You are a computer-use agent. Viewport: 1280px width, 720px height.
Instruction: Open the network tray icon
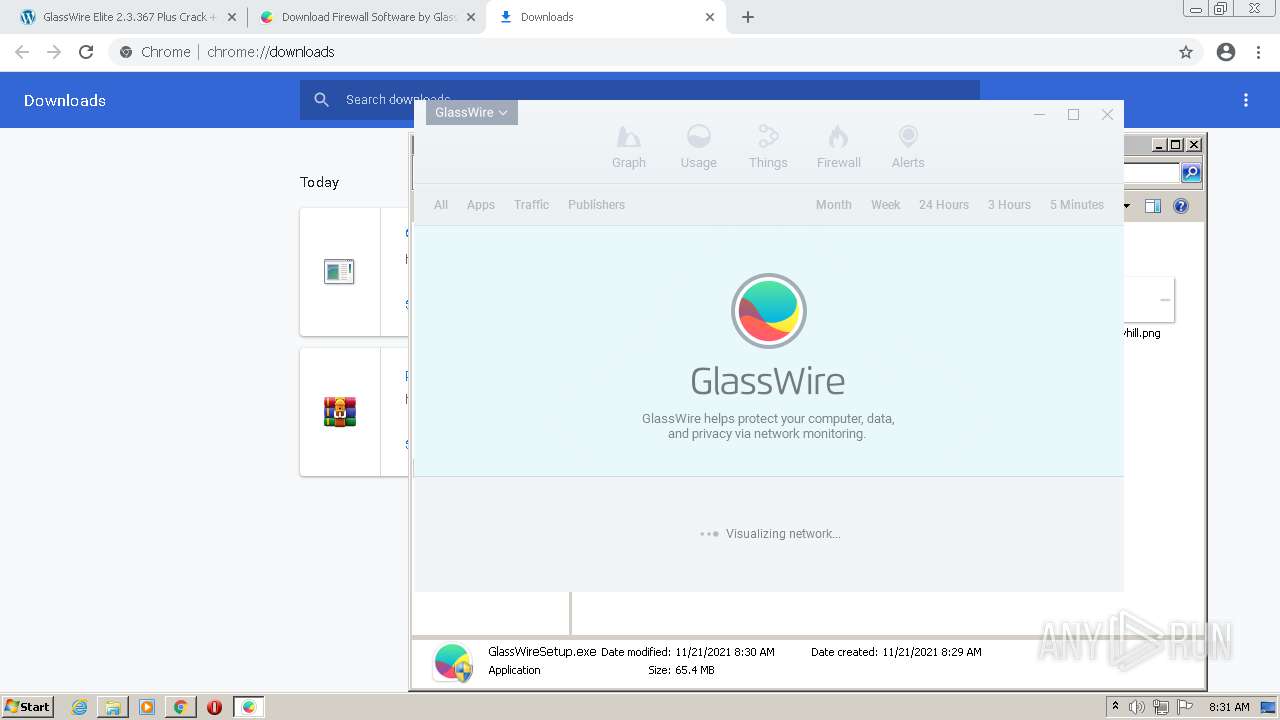tap(1161, 707)
